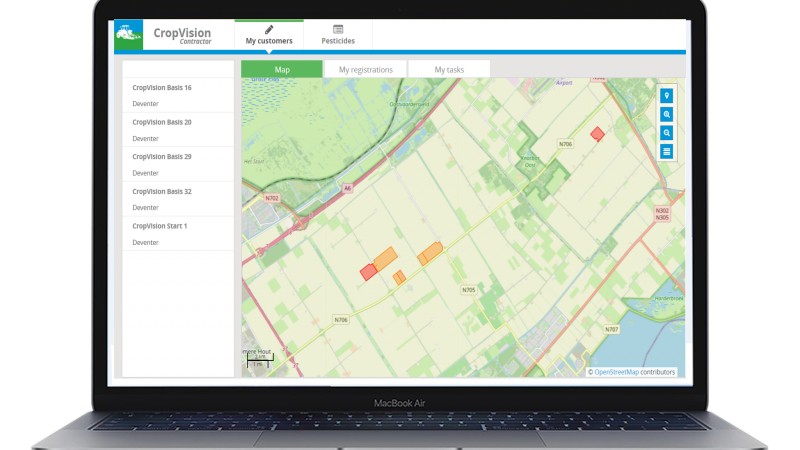Switch to the My tasks tab
The image size is (800, 450).
(449, 69)
